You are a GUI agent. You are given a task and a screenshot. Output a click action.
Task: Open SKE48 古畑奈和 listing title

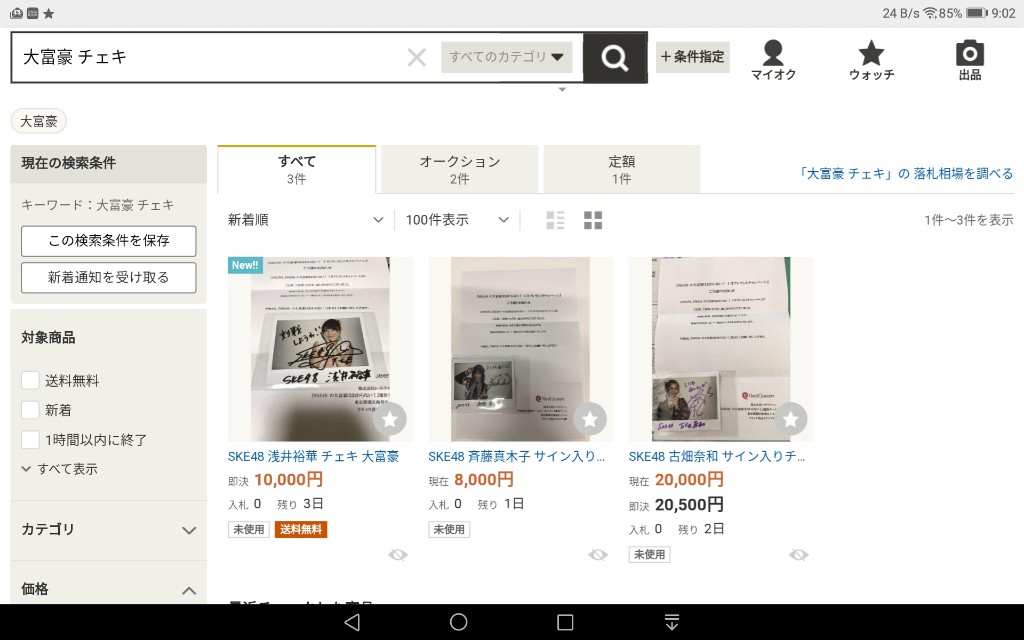pyautogui.click(x=716, y=456)
